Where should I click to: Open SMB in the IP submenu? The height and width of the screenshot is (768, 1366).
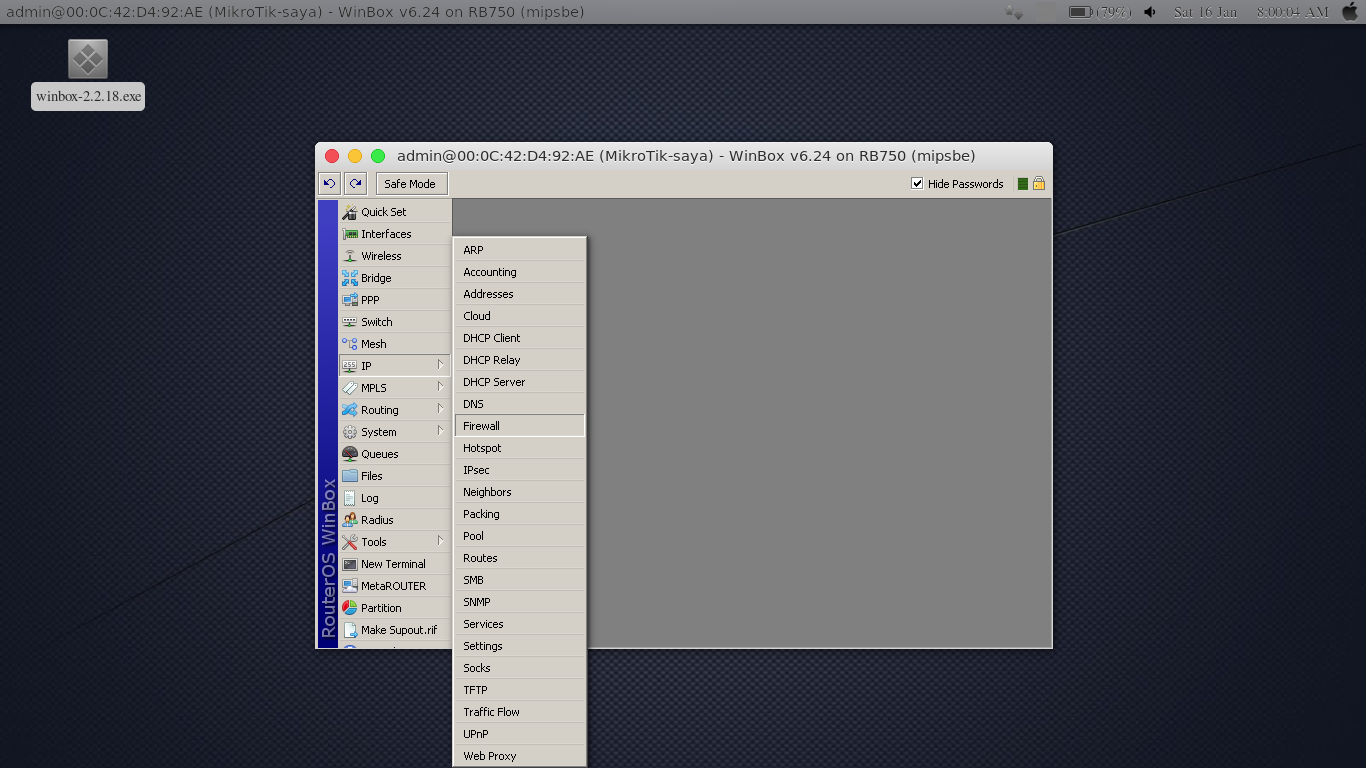click(x=520, y=580)
